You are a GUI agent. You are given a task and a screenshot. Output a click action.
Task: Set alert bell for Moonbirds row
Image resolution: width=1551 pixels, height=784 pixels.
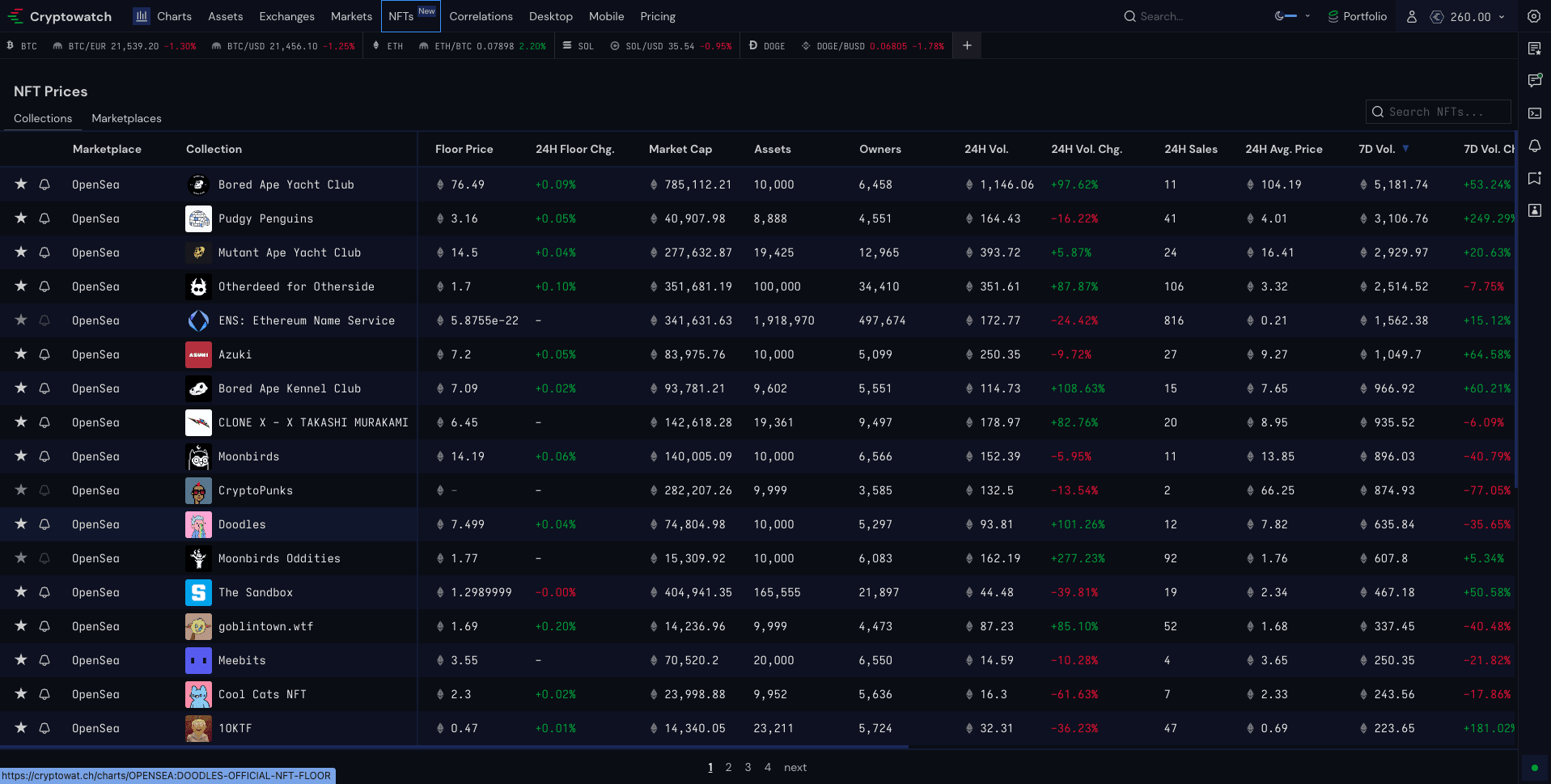tap(44, 456)
